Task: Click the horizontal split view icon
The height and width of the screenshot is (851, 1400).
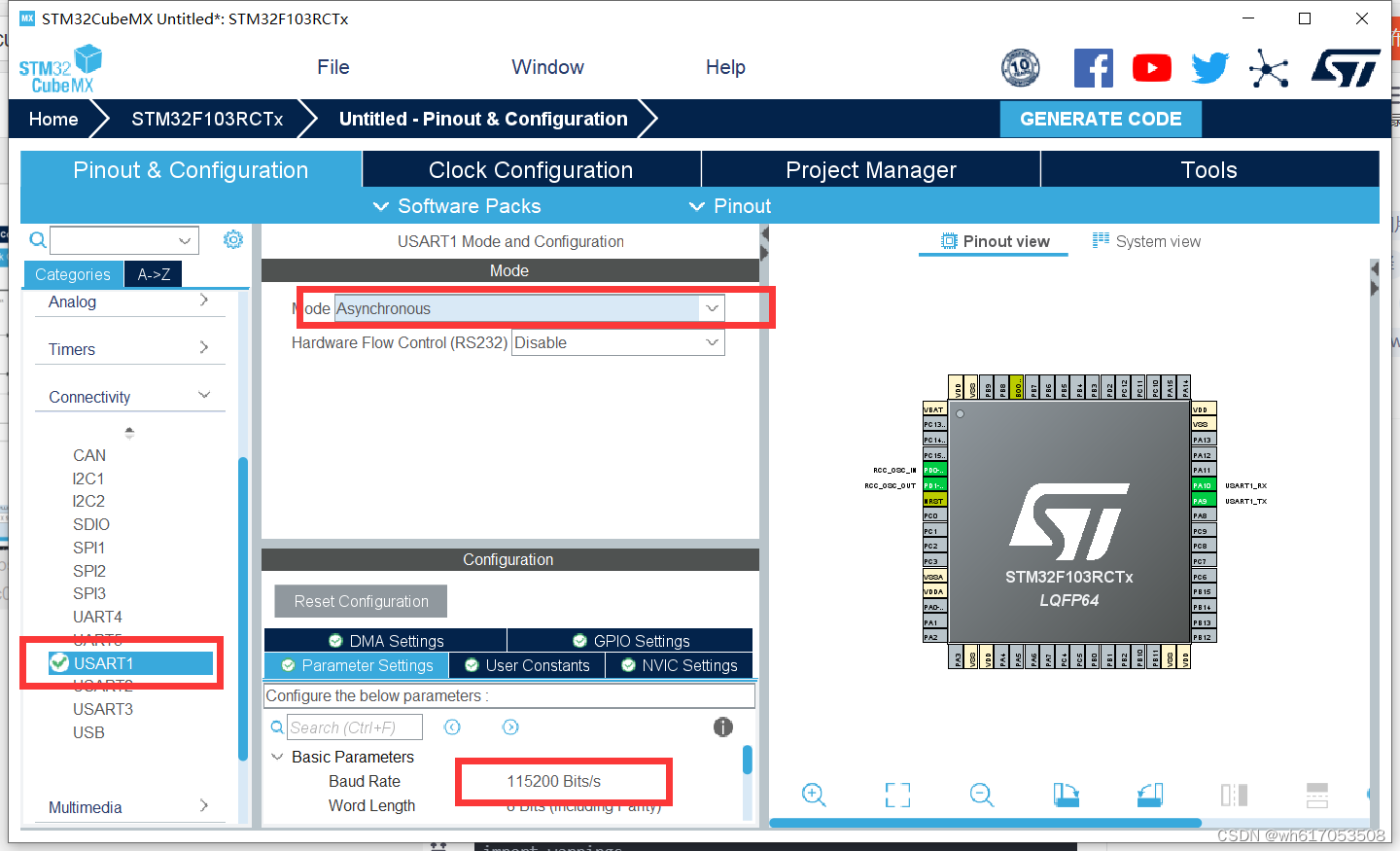Action: 1317,795
